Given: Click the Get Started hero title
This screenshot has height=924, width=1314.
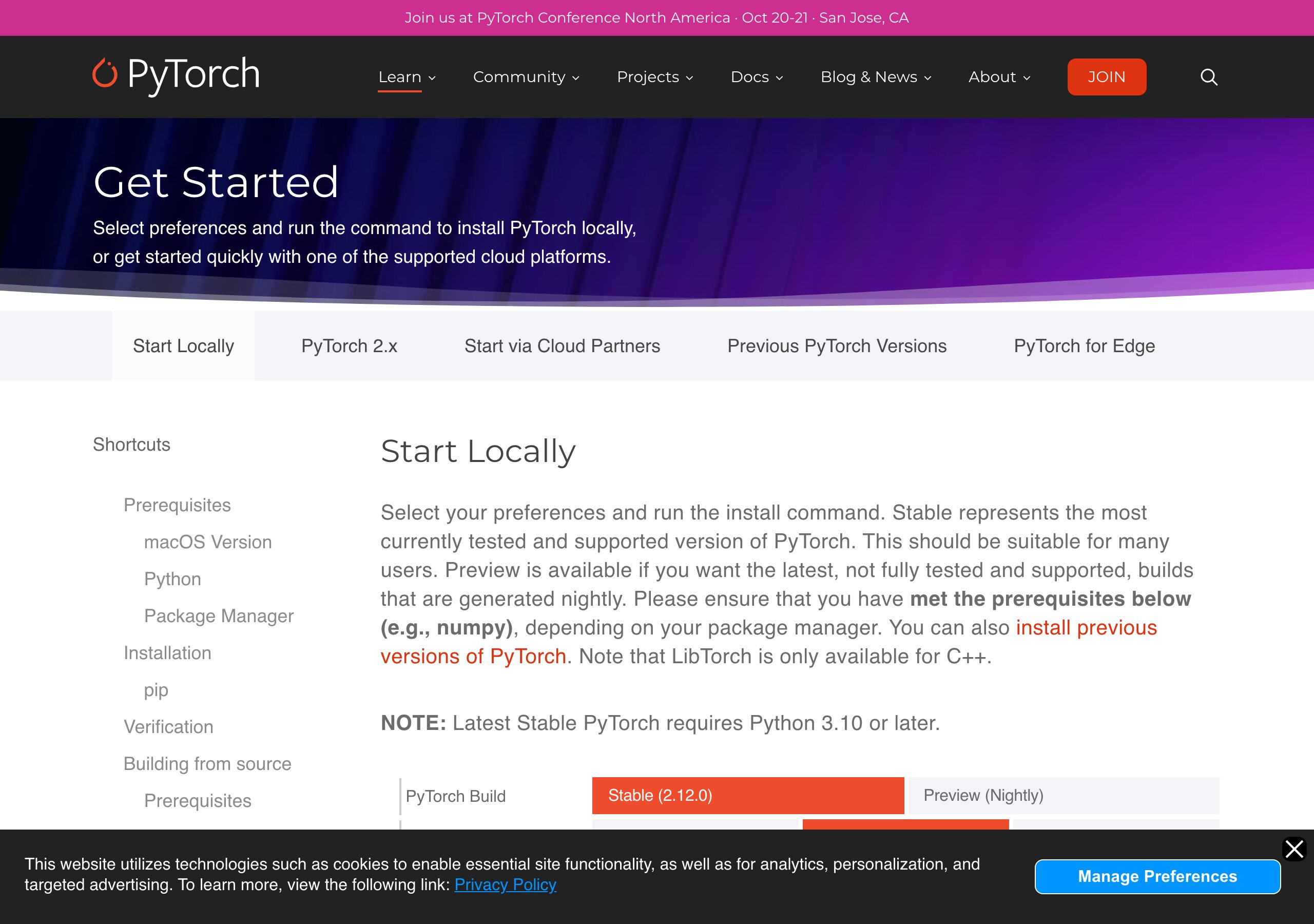Looking at the screenshot, I should [x=216, y=182].
